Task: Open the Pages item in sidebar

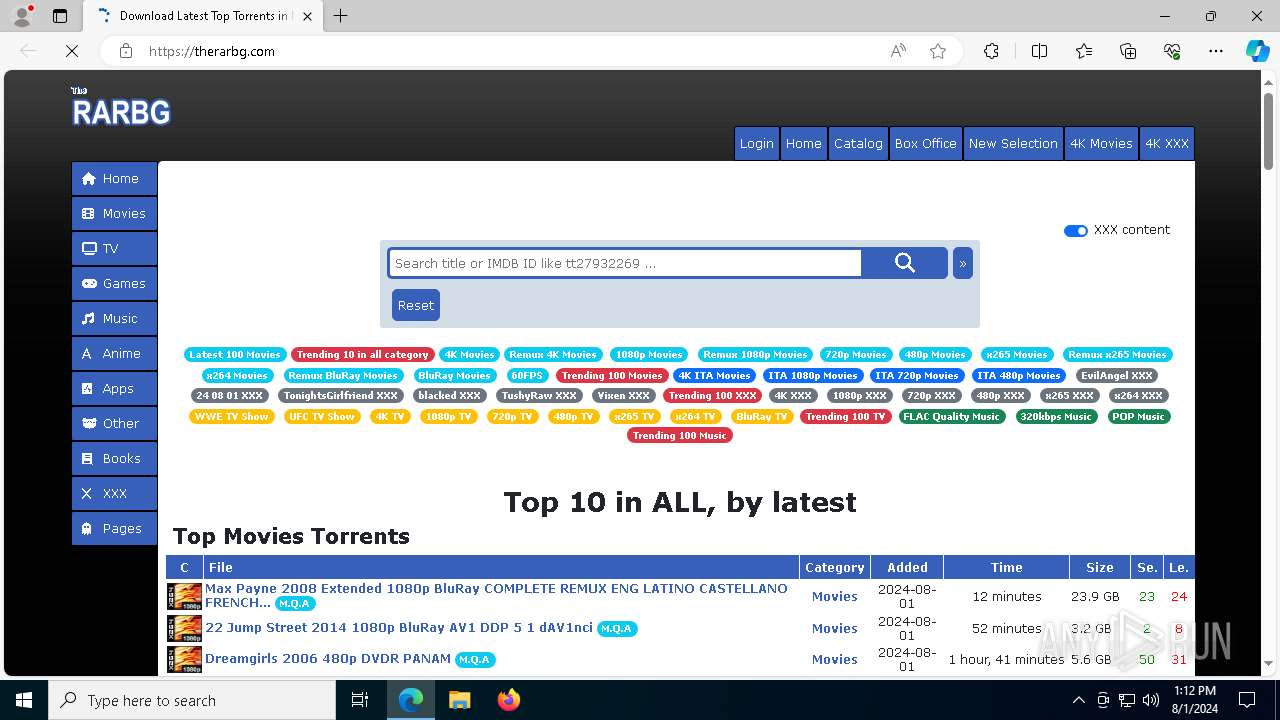Action: click(114, 528)
